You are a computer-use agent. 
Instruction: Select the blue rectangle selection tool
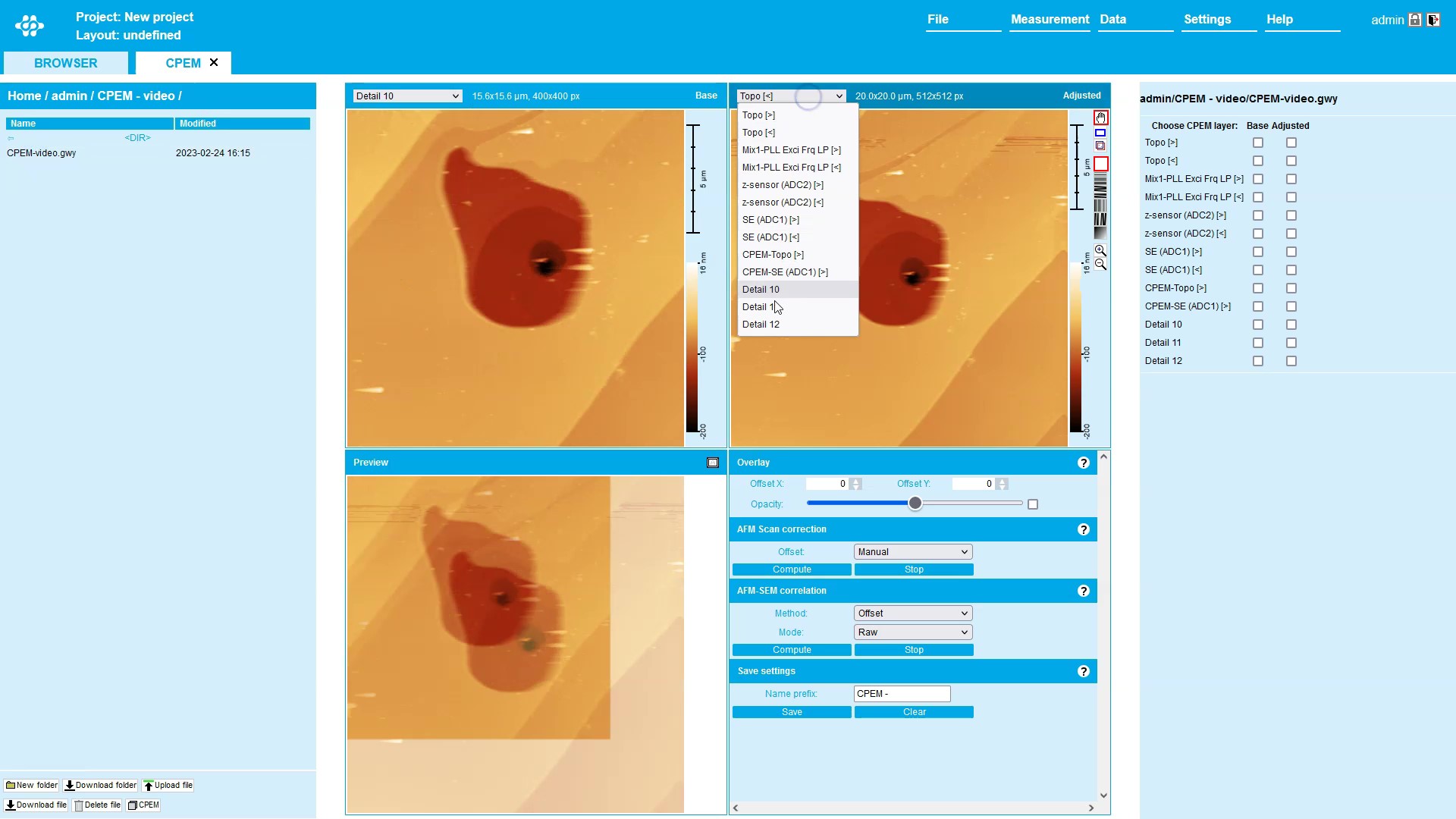[1100, 133]
